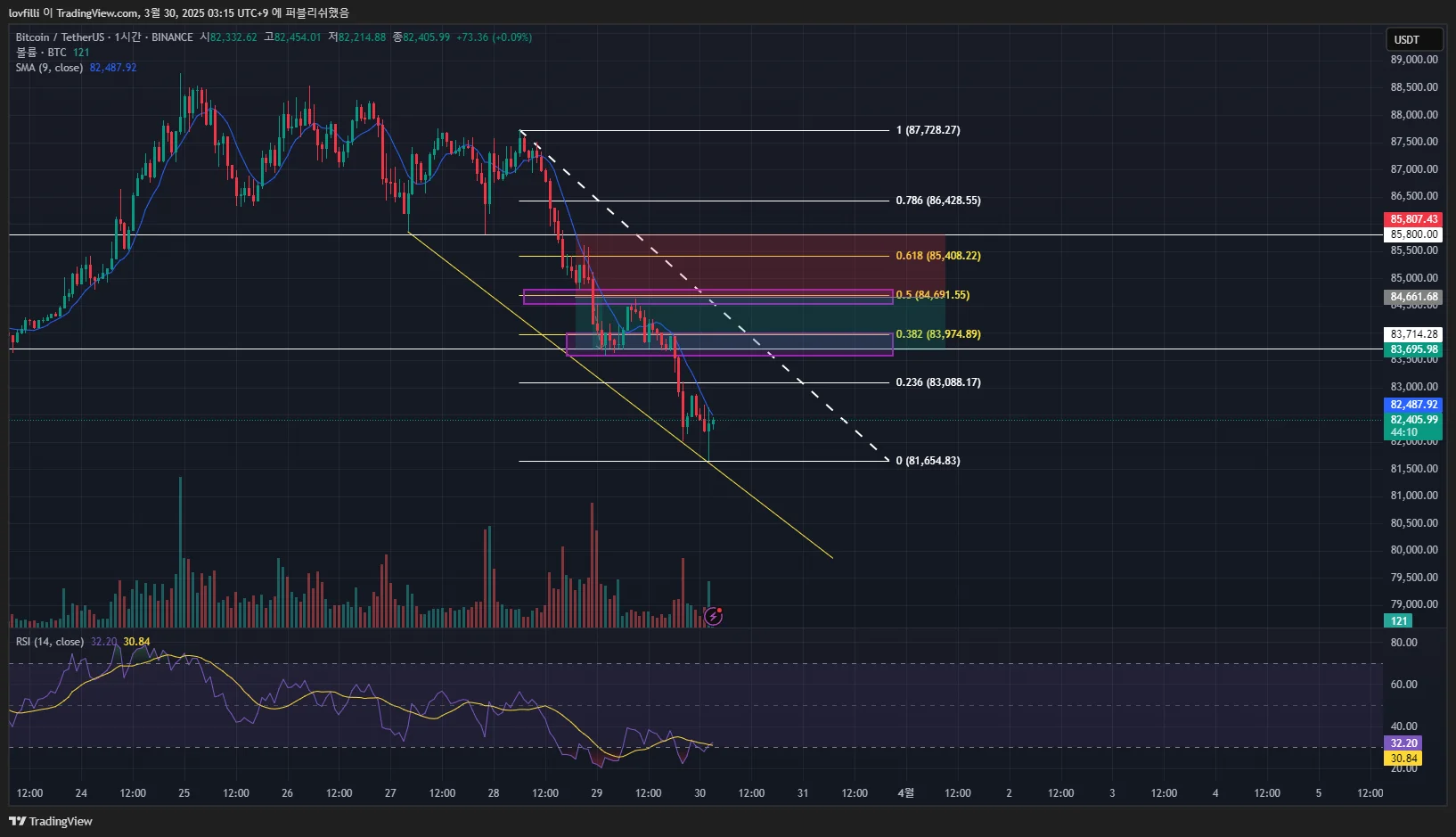
Task: Click the purple 32.20 RSI value tag
Action: tap(1403, 743)
